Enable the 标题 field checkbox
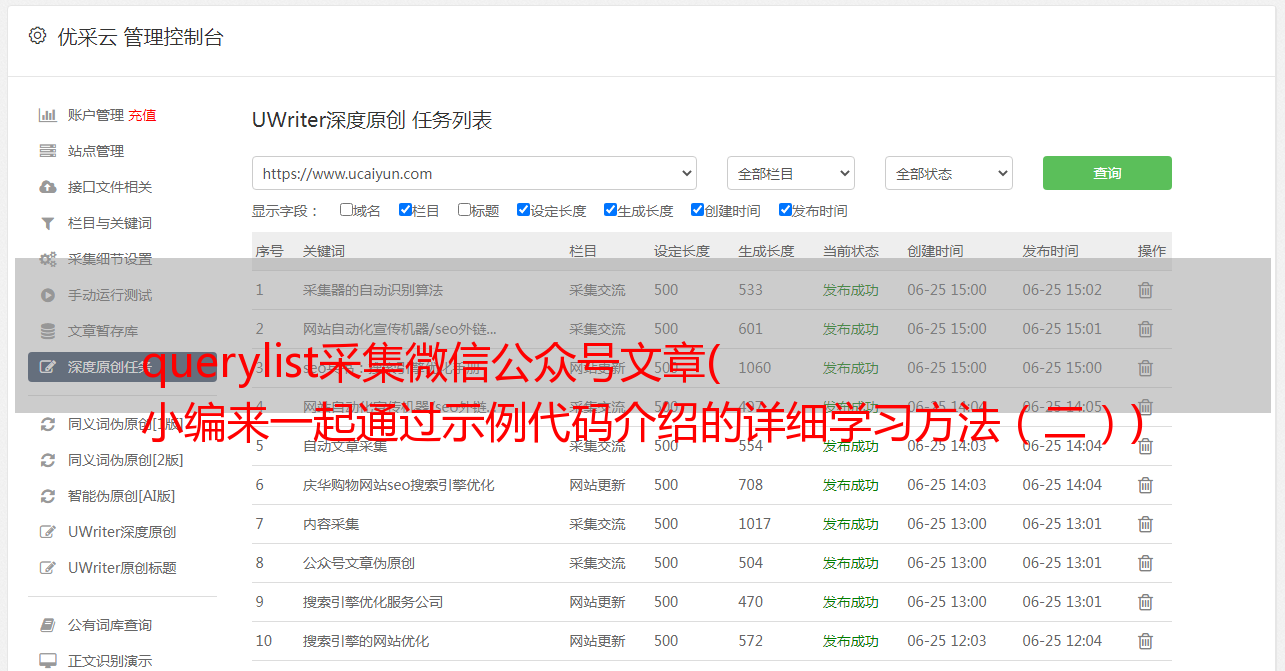1285x671 pixels. click(x=464, y=210)
